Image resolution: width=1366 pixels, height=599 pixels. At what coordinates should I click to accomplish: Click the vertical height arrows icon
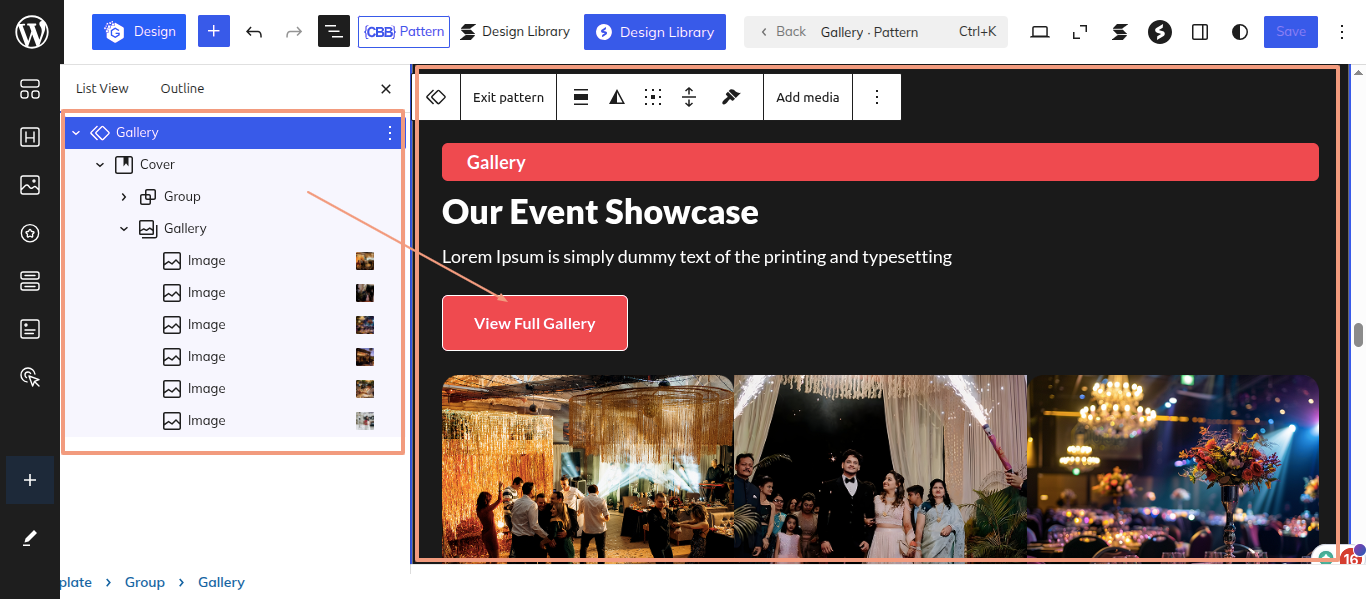[x=689, y=97]
